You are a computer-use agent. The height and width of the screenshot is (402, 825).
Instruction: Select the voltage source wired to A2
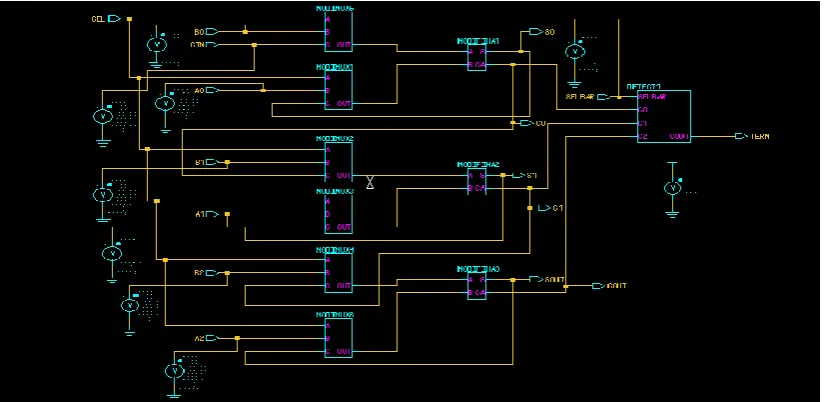[x=174, y=371]
